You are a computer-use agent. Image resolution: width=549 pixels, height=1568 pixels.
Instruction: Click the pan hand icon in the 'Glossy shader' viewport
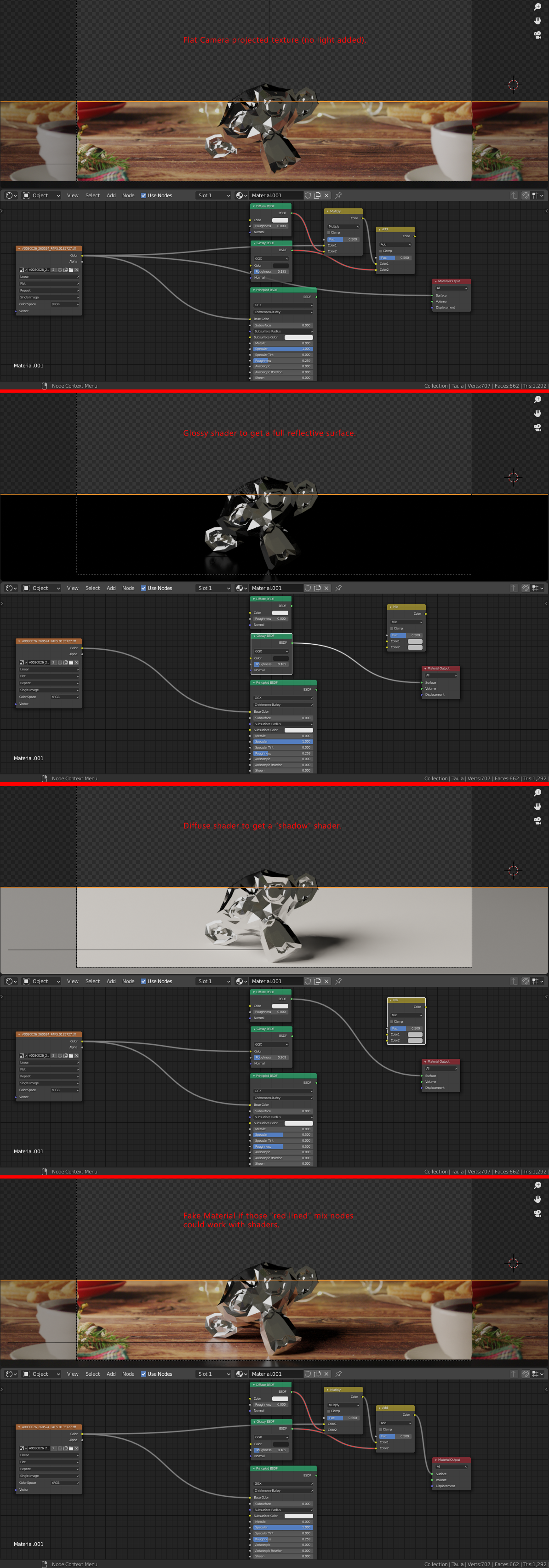click(538, 413)
